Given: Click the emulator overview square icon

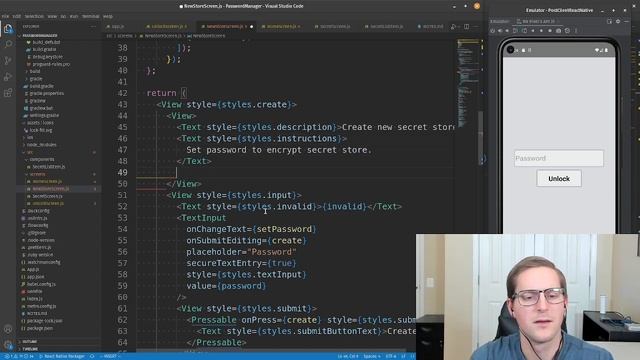Looking at the screenshot, I should [550, 31].
